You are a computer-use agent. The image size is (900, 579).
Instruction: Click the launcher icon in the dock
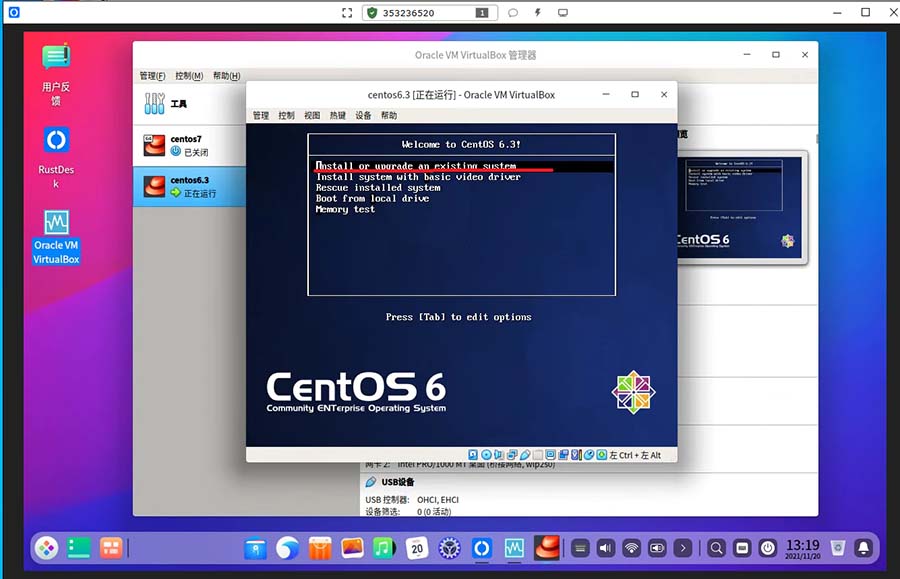46,547
